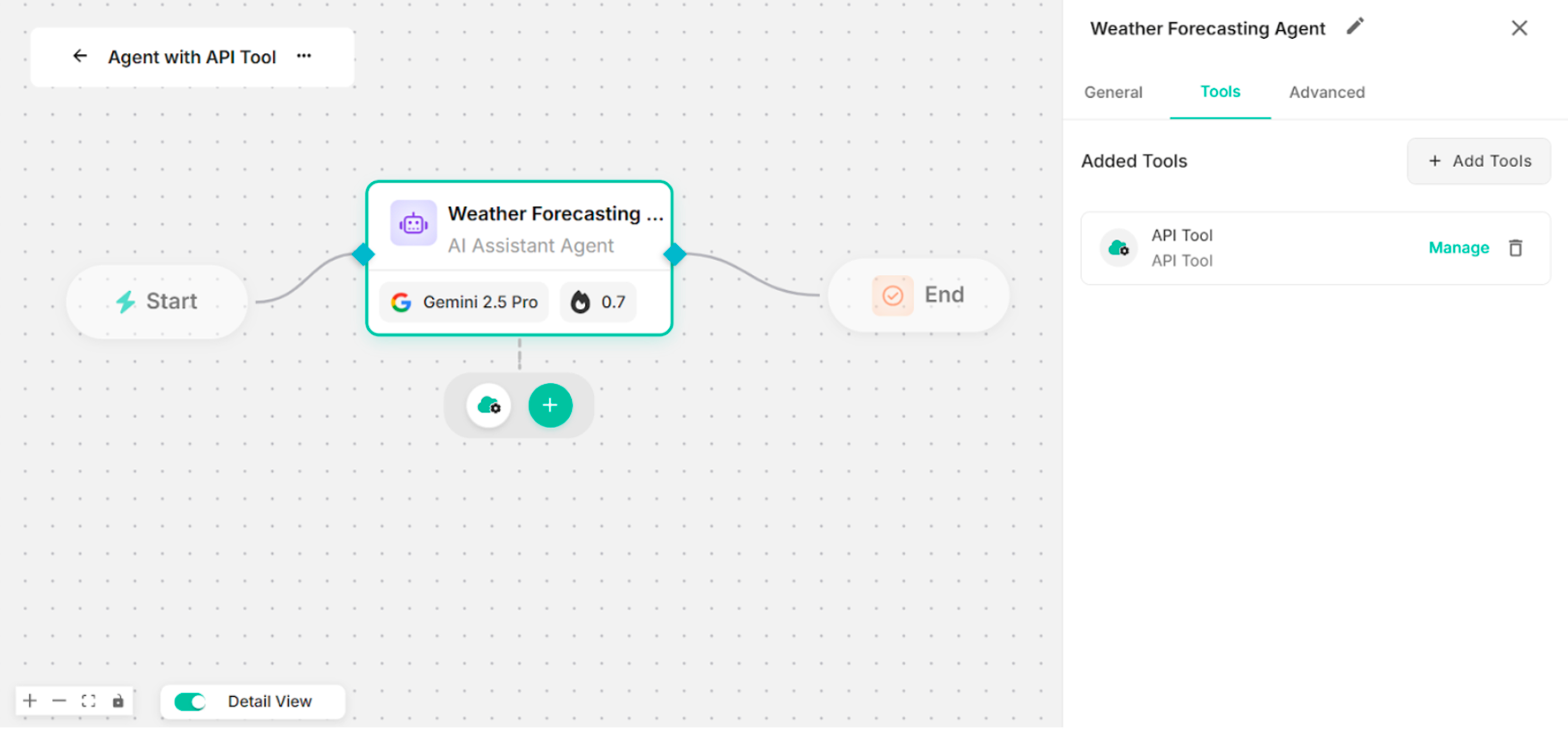The height and width of the screenshot is (729, 1568).
Task: Open the workflow options ellipsis menu
Action: [304, 55]
